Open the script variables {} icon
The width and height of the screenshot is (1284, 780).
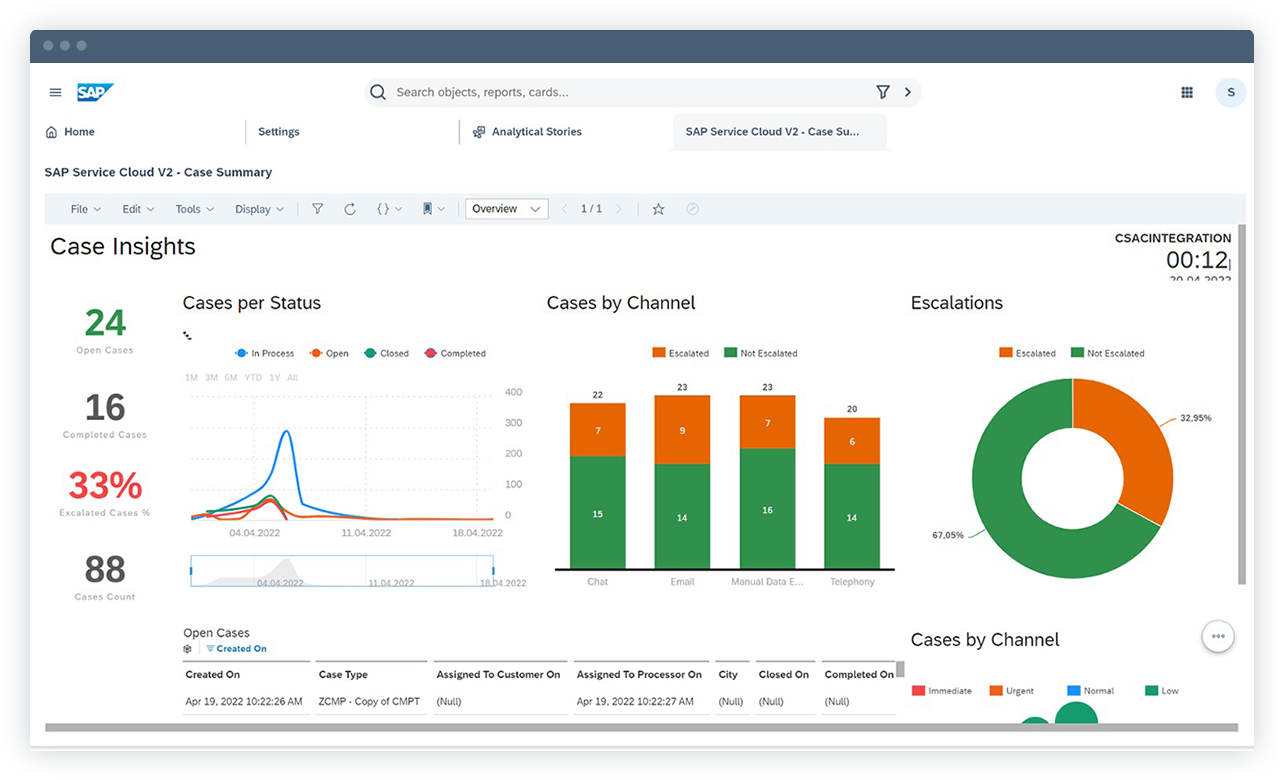pyautogui.click(x=385, y=208)
